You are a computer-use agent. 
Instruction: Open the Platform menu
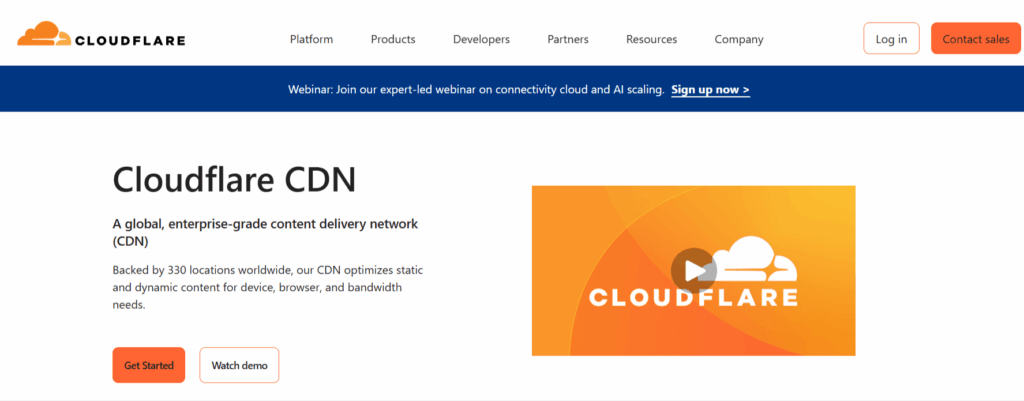(312, 39)
